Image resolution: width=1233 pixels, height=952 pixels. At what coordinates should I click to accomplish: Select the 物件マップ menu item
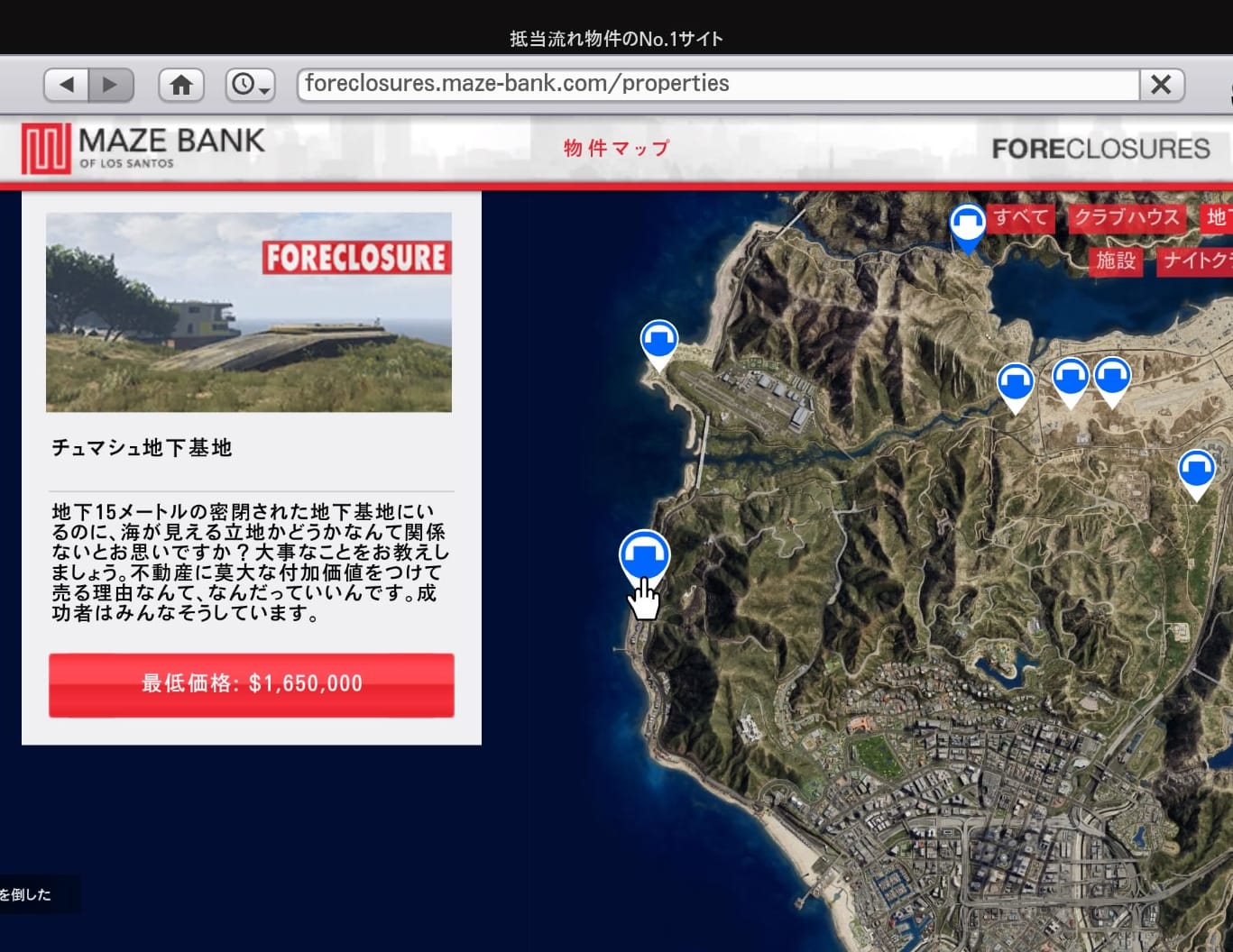pos(616,146)
